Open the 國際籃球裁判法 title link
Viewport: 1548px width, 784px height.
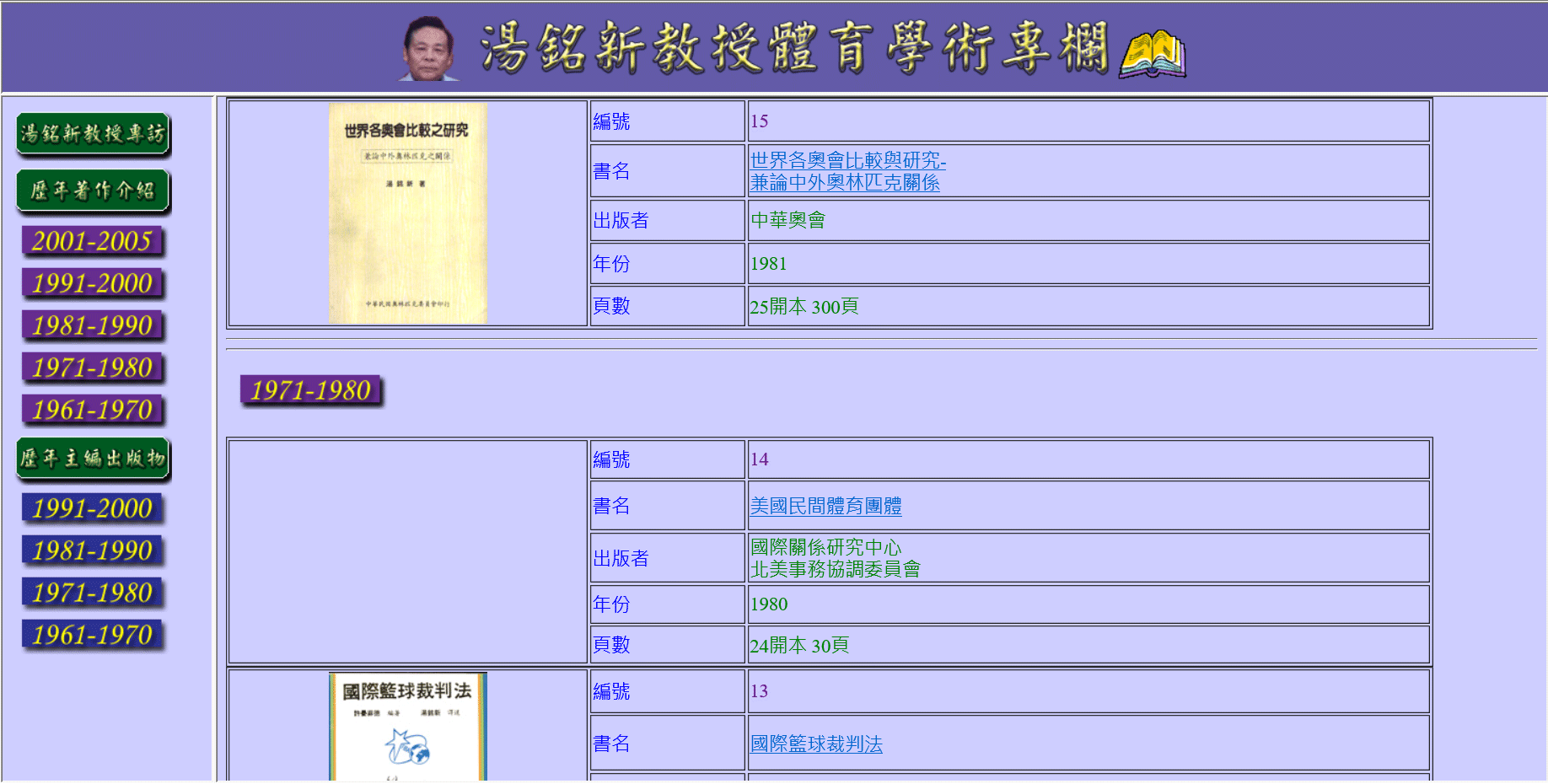tap(816, 744)
